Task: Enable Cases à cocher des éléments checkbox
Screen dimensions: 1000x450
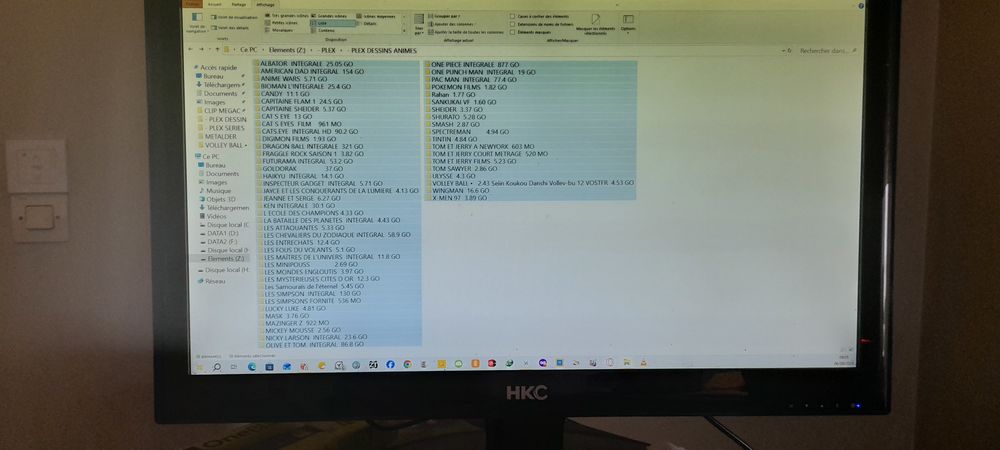Action: click(512, 16)
